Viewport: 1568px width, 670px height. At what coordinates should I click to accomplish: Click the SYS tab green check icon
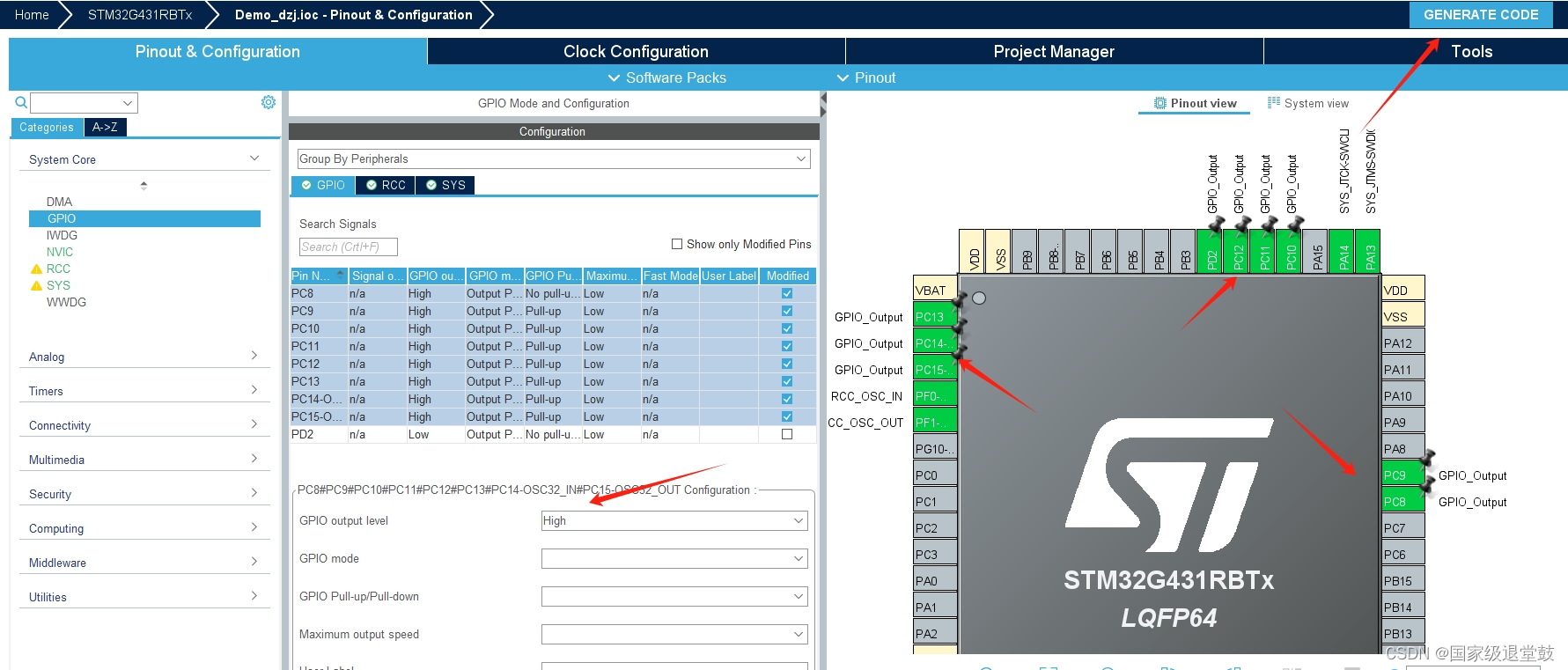coord(431,185)
